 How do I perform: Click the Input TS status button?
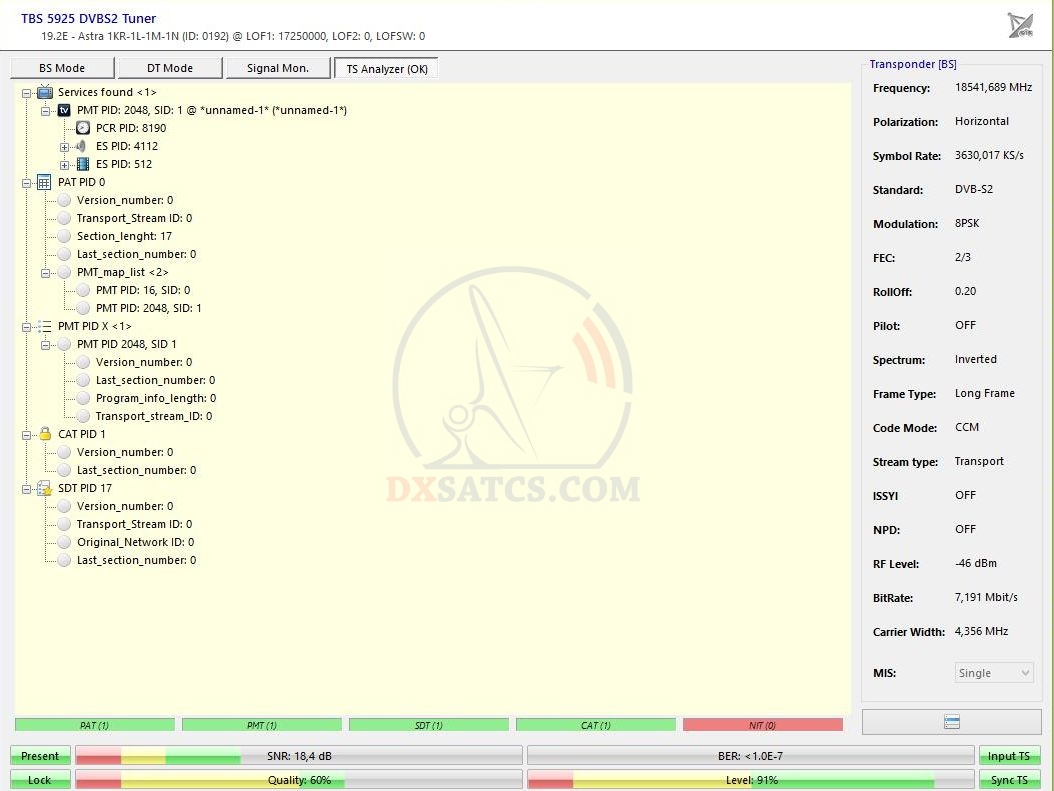(x=1009, y=756)
